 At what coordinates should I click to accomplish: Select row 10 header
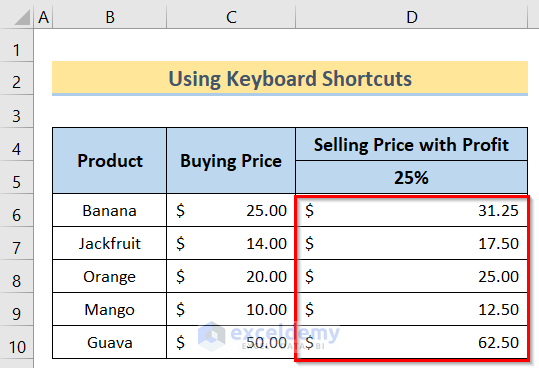click(16, 342)
